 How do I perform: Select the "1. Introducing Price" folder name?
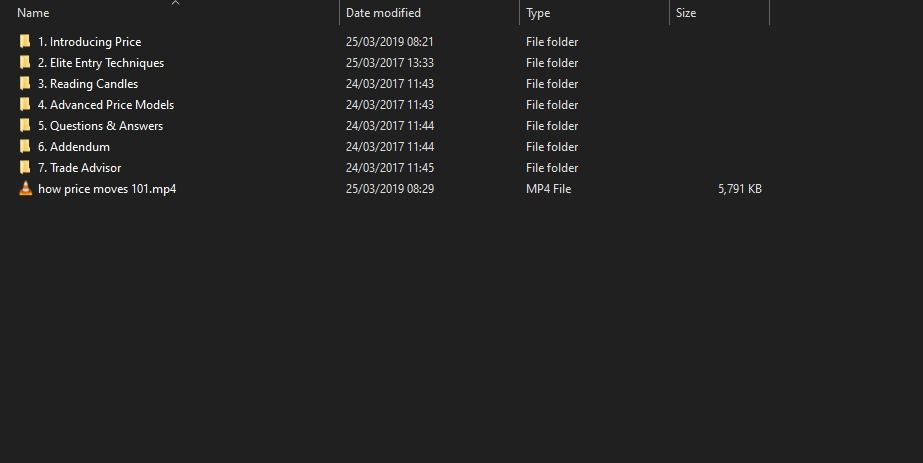(x=89, y=42)
